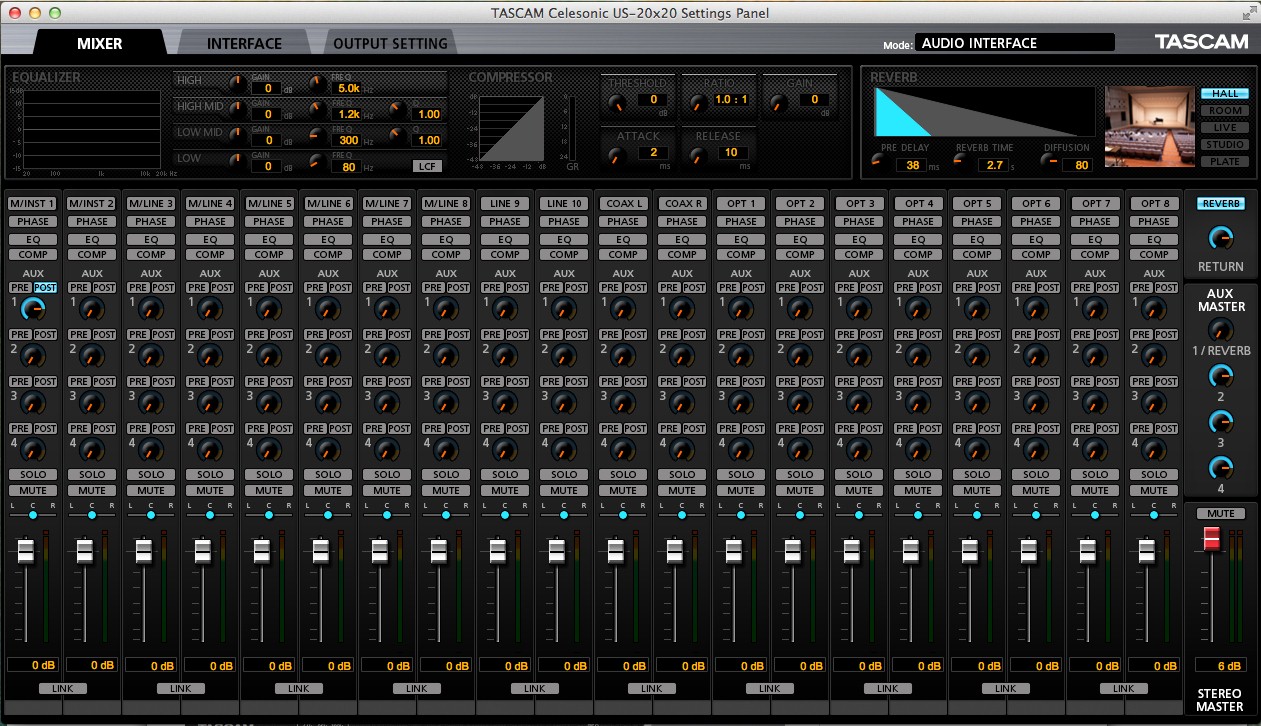The height and width of the screenshot is (726, 1261).
Task: Adjust AUX 4 send knob on M/LINE 4
Action: [211, 449]
